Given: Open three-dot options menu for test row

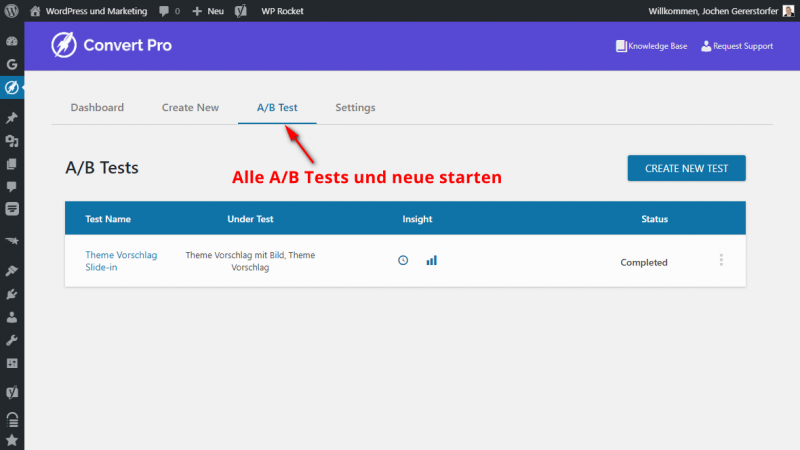Looking at the screenshot, I should pyautogui.click(x=721, y=260).
